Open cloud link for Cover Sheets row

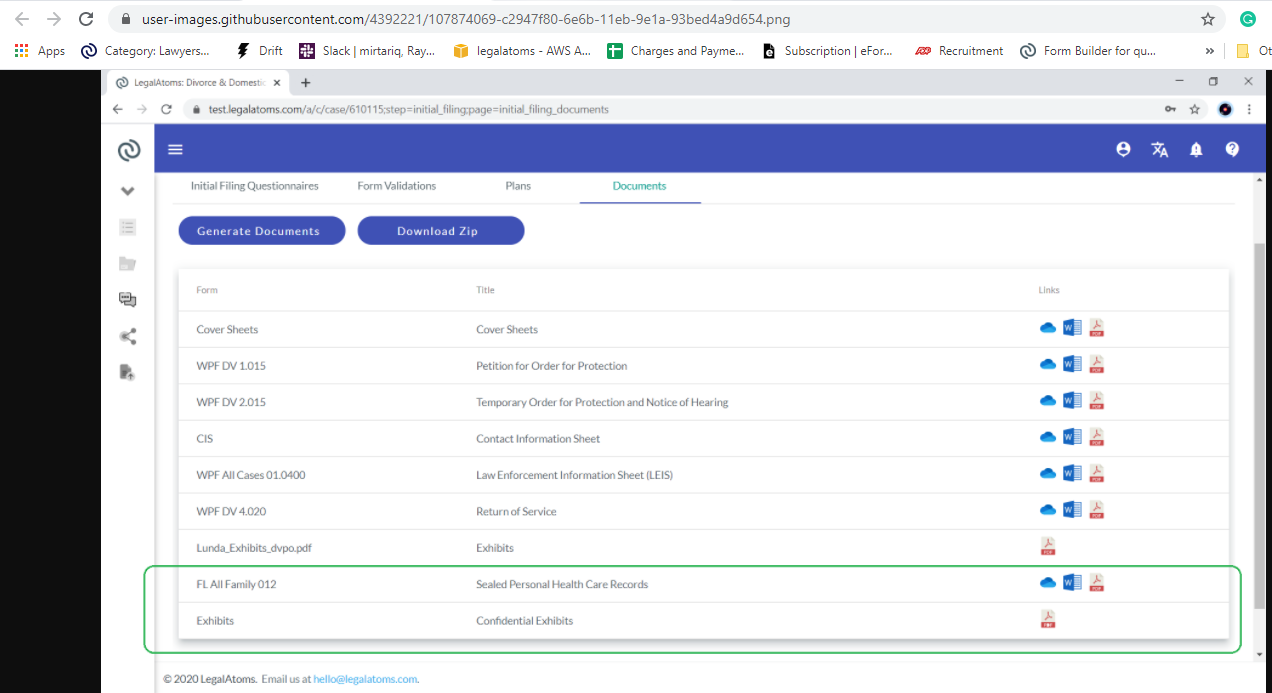click(1048, 328)
